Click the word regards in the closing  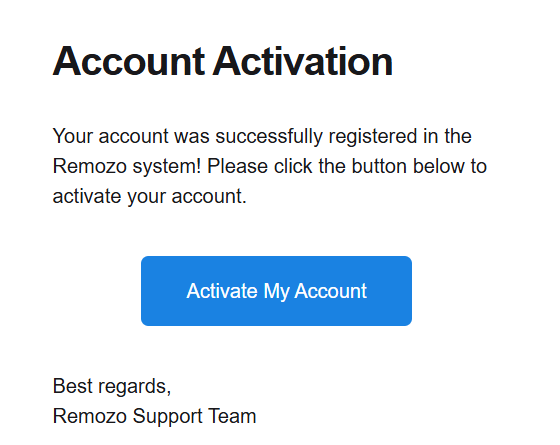point(134,388)
